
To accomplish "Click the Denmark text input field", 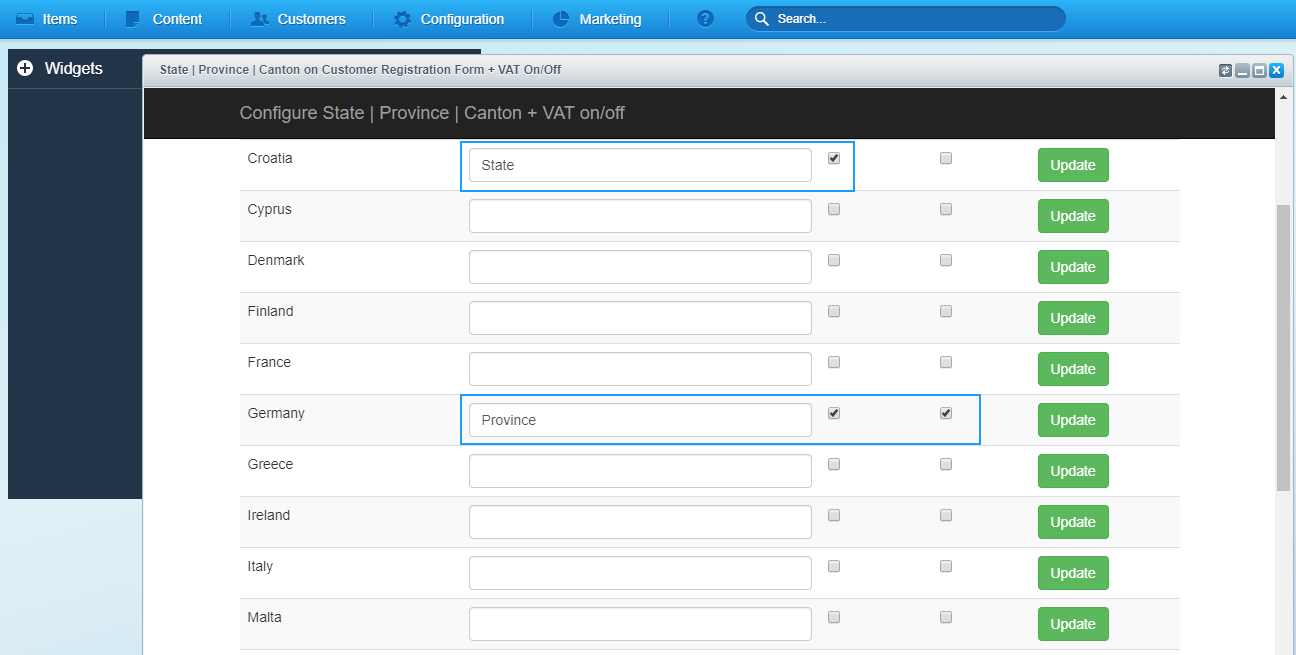I will tap(640, 267).
